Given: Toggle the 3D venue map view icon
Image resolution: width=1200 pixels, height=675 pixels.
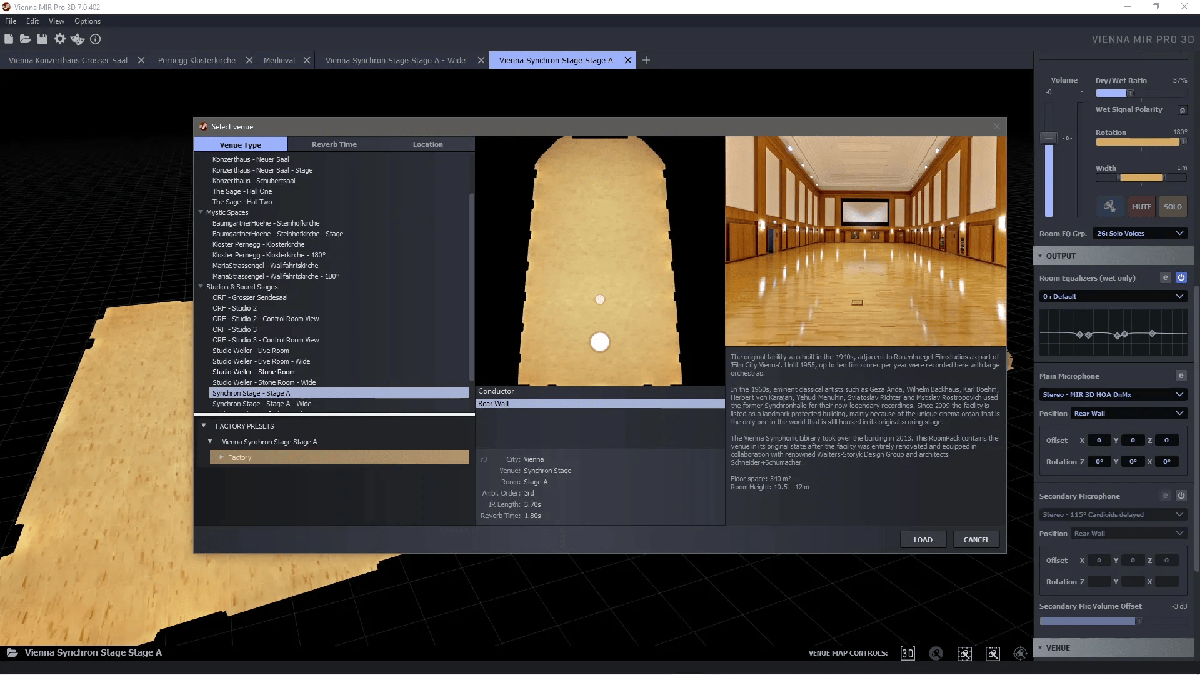Looking at the screenshot, I should click(x=908, y=653).
